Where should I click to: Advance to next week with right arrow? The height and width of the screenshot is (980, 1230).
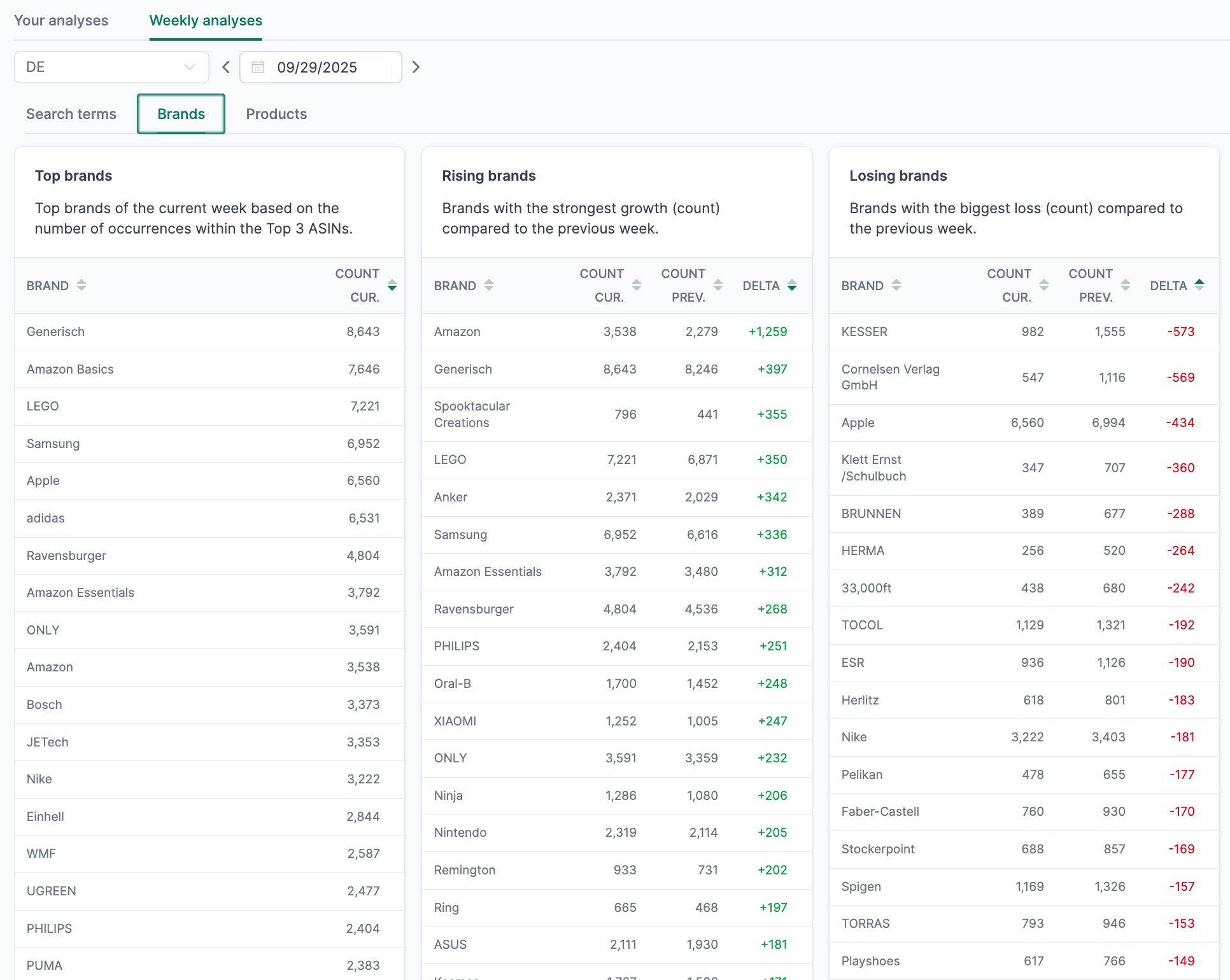click(416, 66)
